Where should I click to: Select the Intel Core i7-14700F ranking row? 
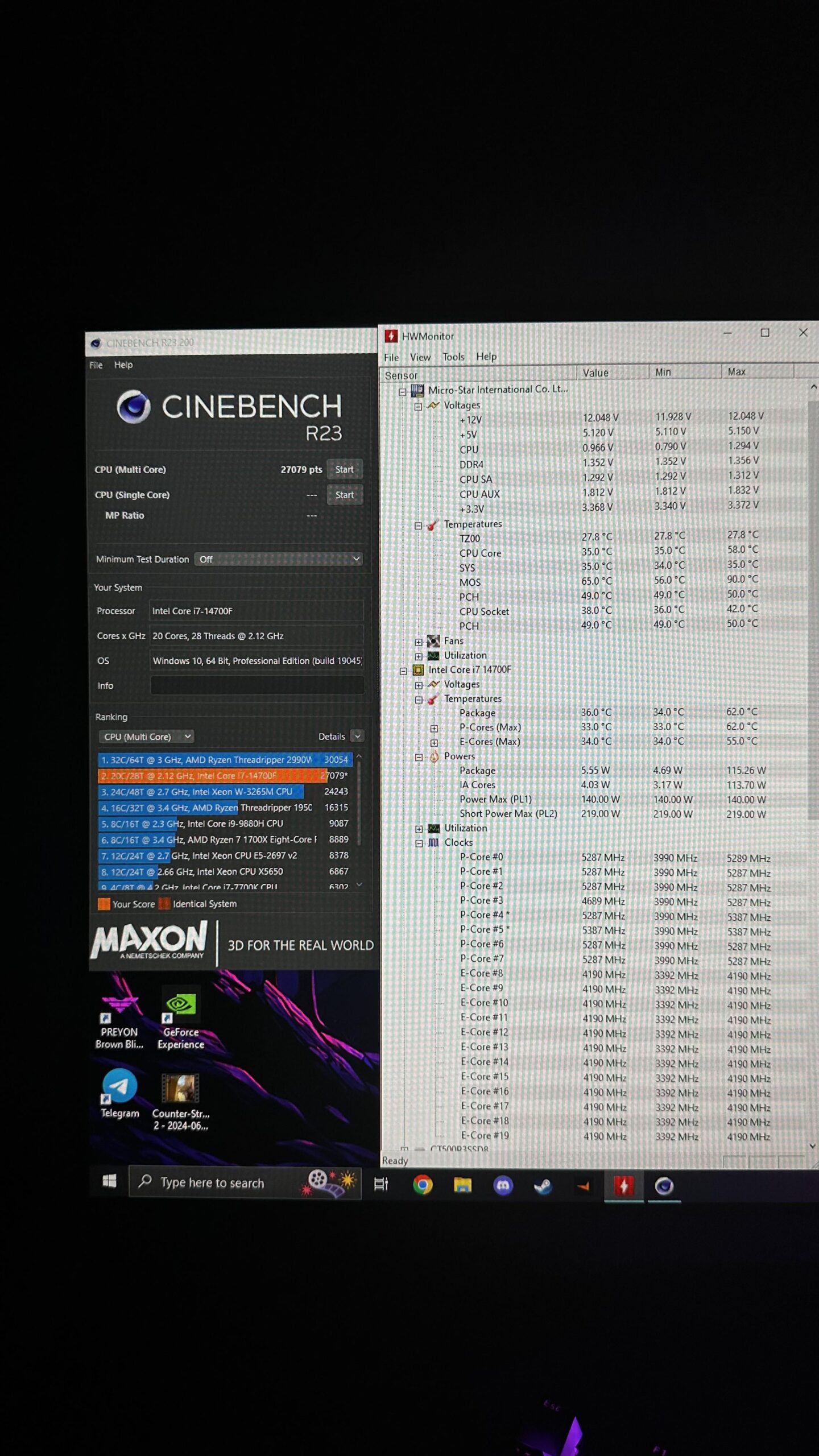click(x=225, y=776)
